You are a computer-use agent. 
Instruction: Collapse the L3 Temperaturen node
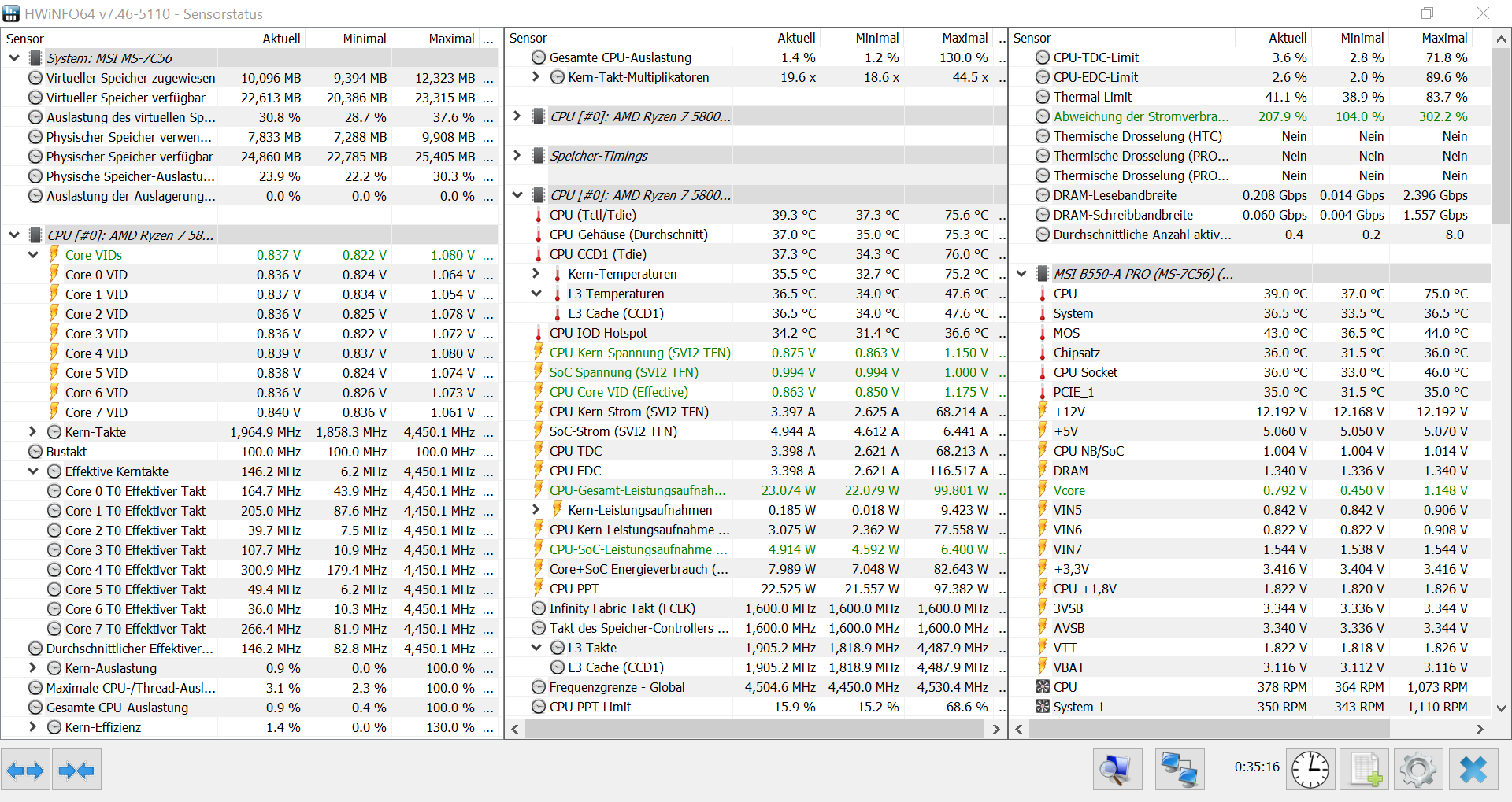point(536,294)
